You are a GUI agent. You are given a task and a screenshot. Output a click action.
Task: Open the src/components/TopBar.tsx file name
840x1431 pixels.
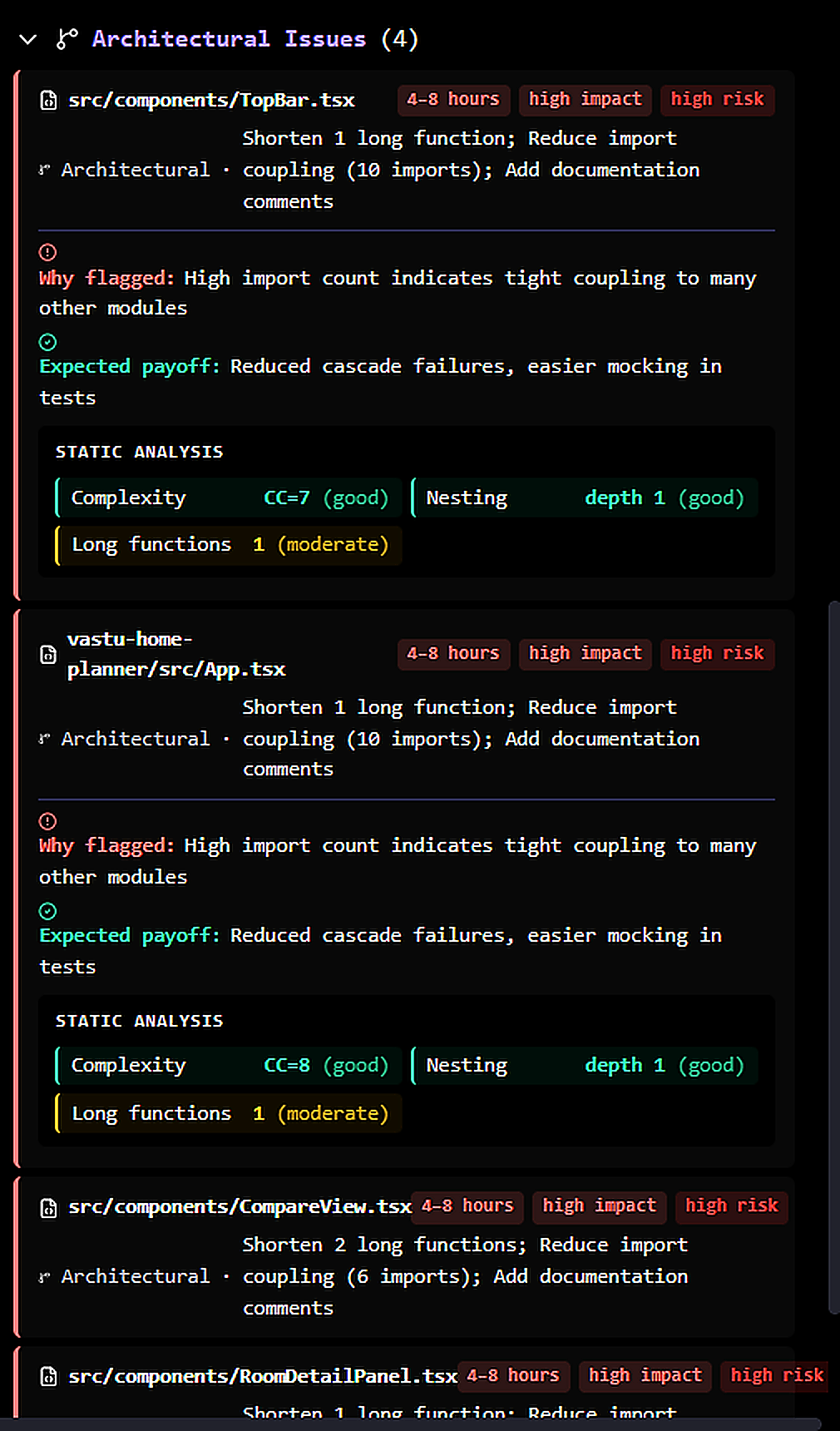click(x=211, y=100)
